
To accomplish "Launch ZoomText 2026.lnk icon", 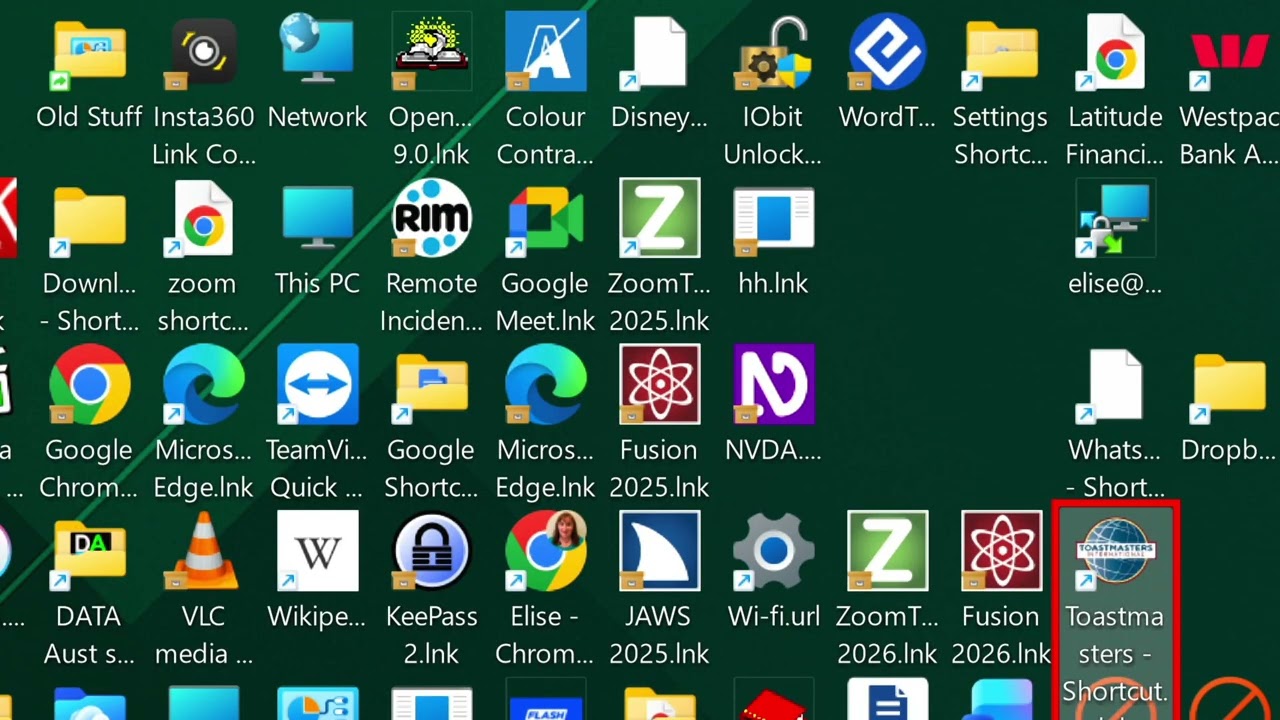I will point(887,552).
